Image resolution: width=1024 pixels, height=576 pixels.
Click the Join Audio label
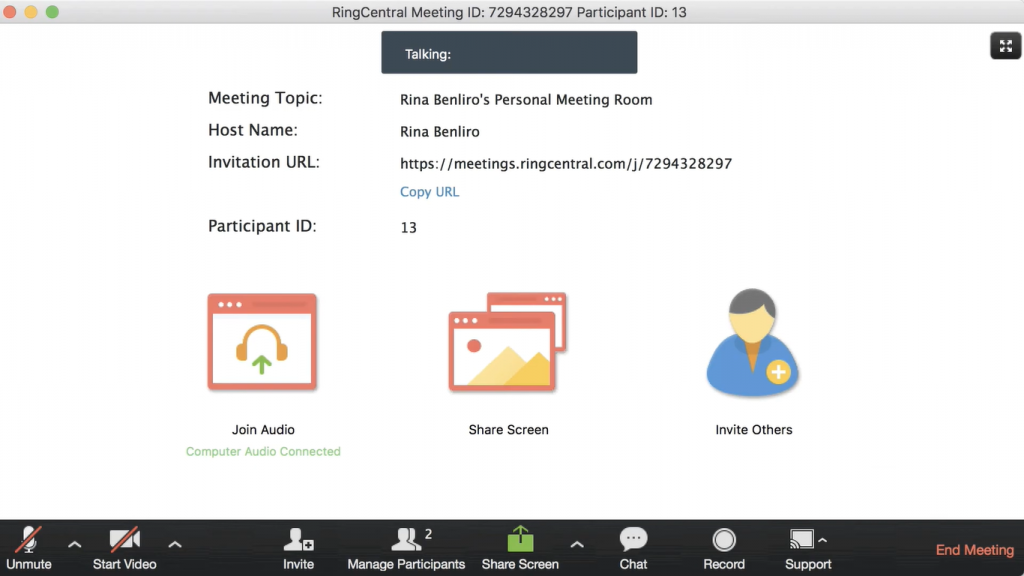pos(263,430)
